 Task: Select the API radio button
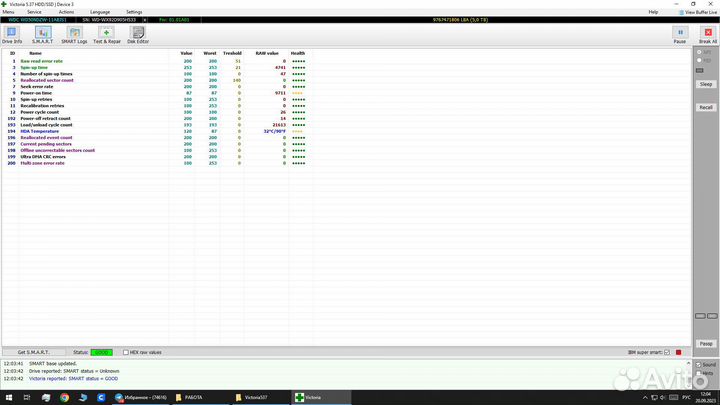pyautogui.click(x=699, y=52)
